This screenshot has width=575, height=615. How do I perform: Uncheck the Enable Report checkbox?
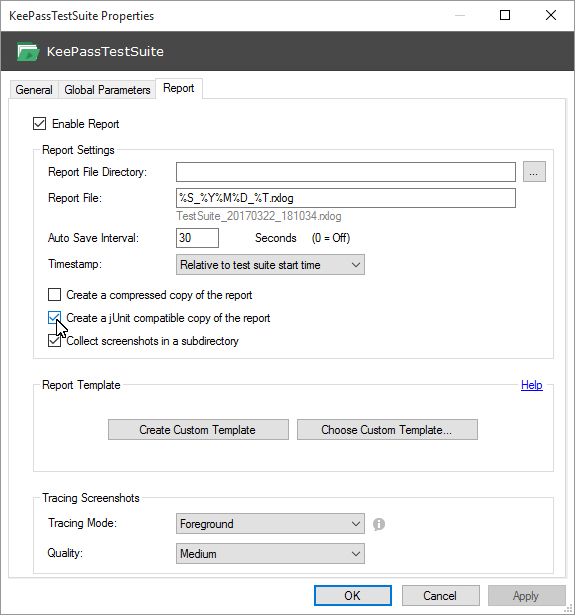[40, 124]
